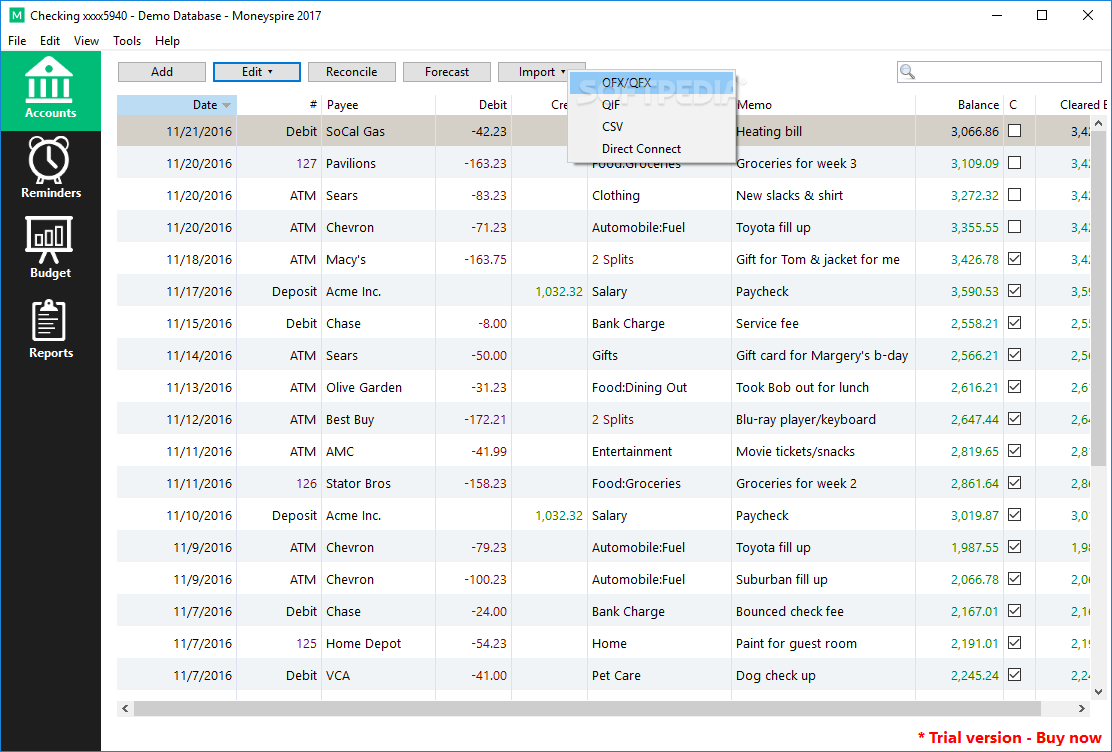Select the AMC payee cell
This screenshot has width=1112, height=752.
pos(378,451)
